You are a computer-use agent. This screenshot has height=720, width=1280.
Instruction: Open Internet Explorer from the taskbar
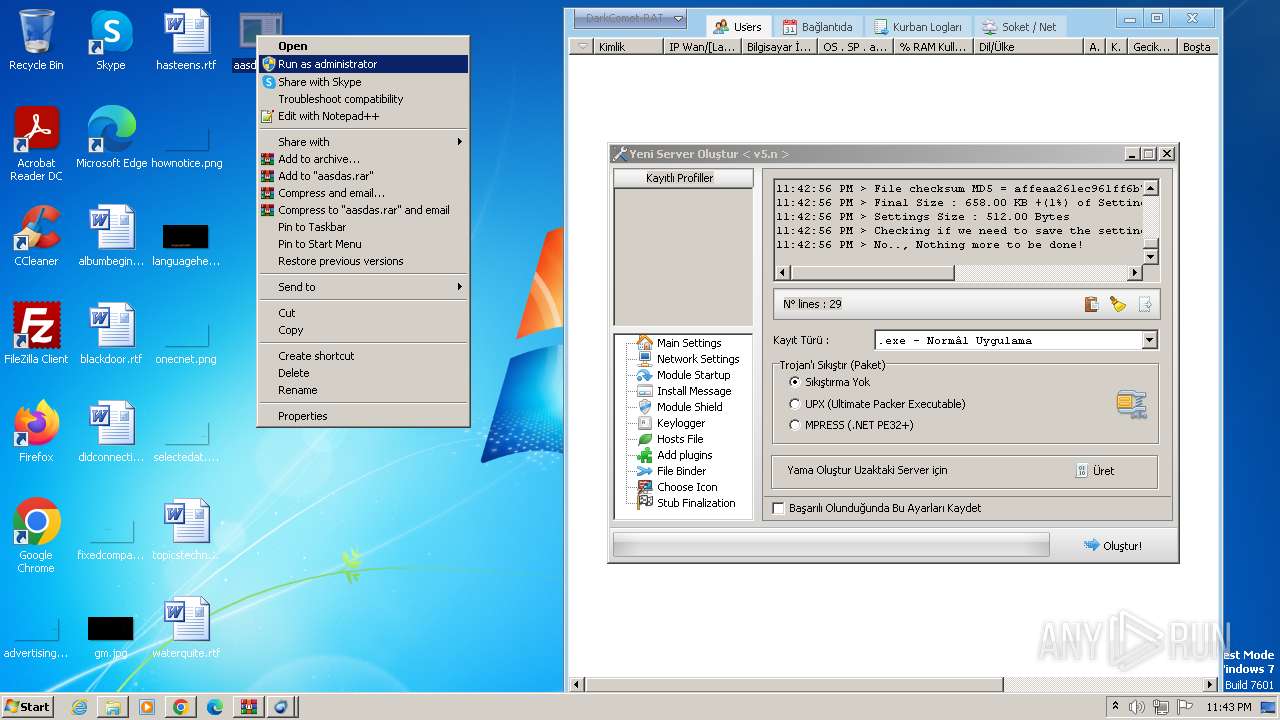(79, 707)
